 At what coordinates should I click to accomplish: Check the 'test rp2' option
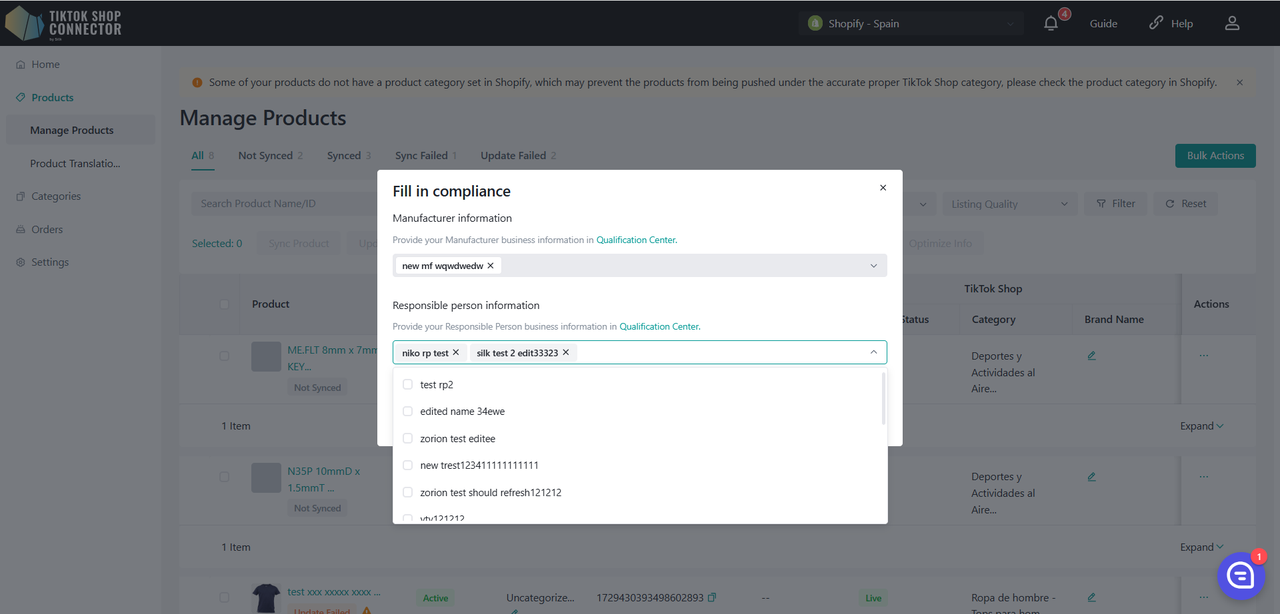pos(408,384)
